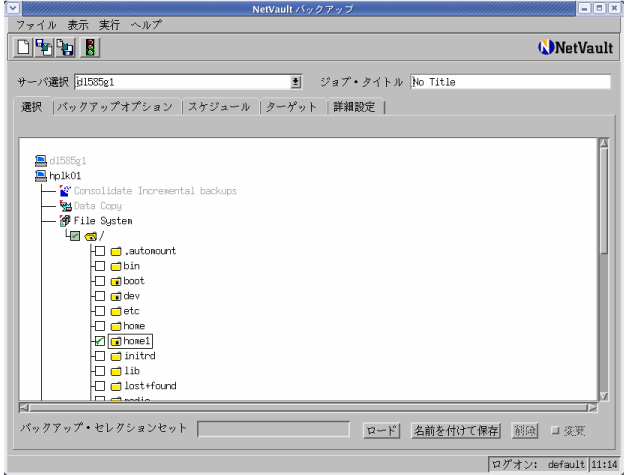Click the vertical scrollbar down arrow
Screen dimensions: 625x475
point(604,396)
